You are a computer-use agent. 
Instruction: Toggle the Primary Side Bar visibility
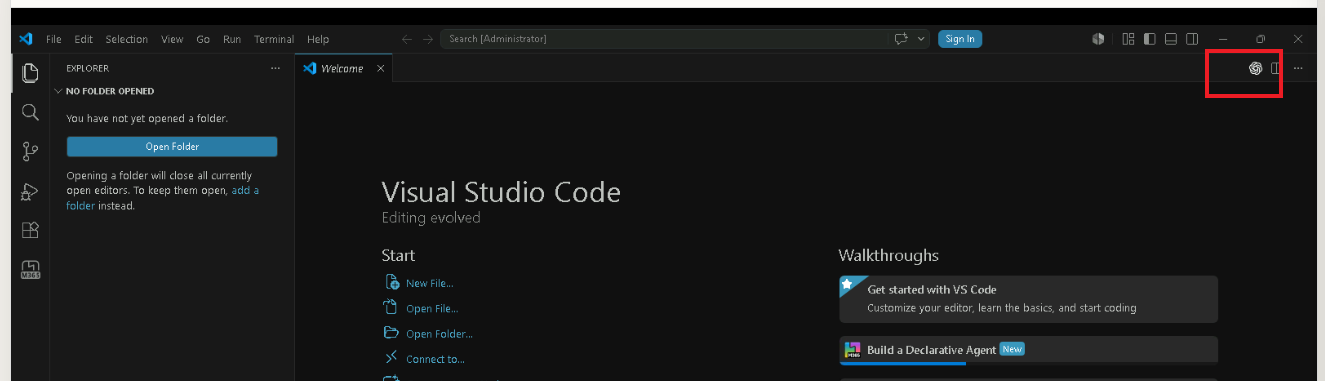[1149, 39]
